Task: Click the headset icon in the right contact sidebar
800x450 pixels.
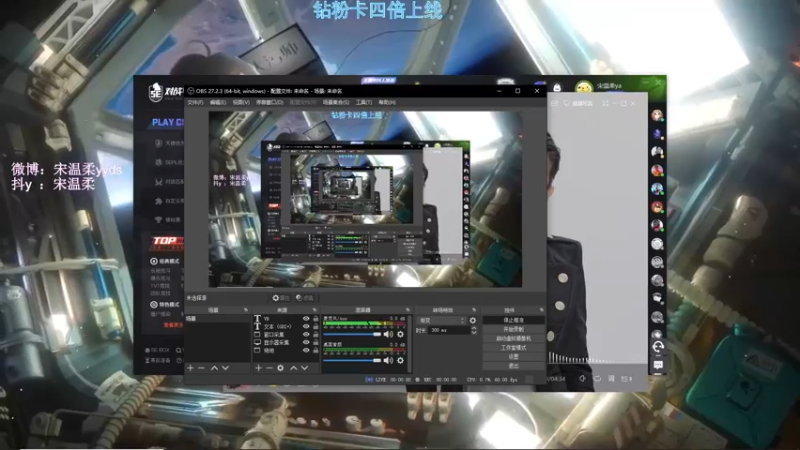Action: click(658, 347)
